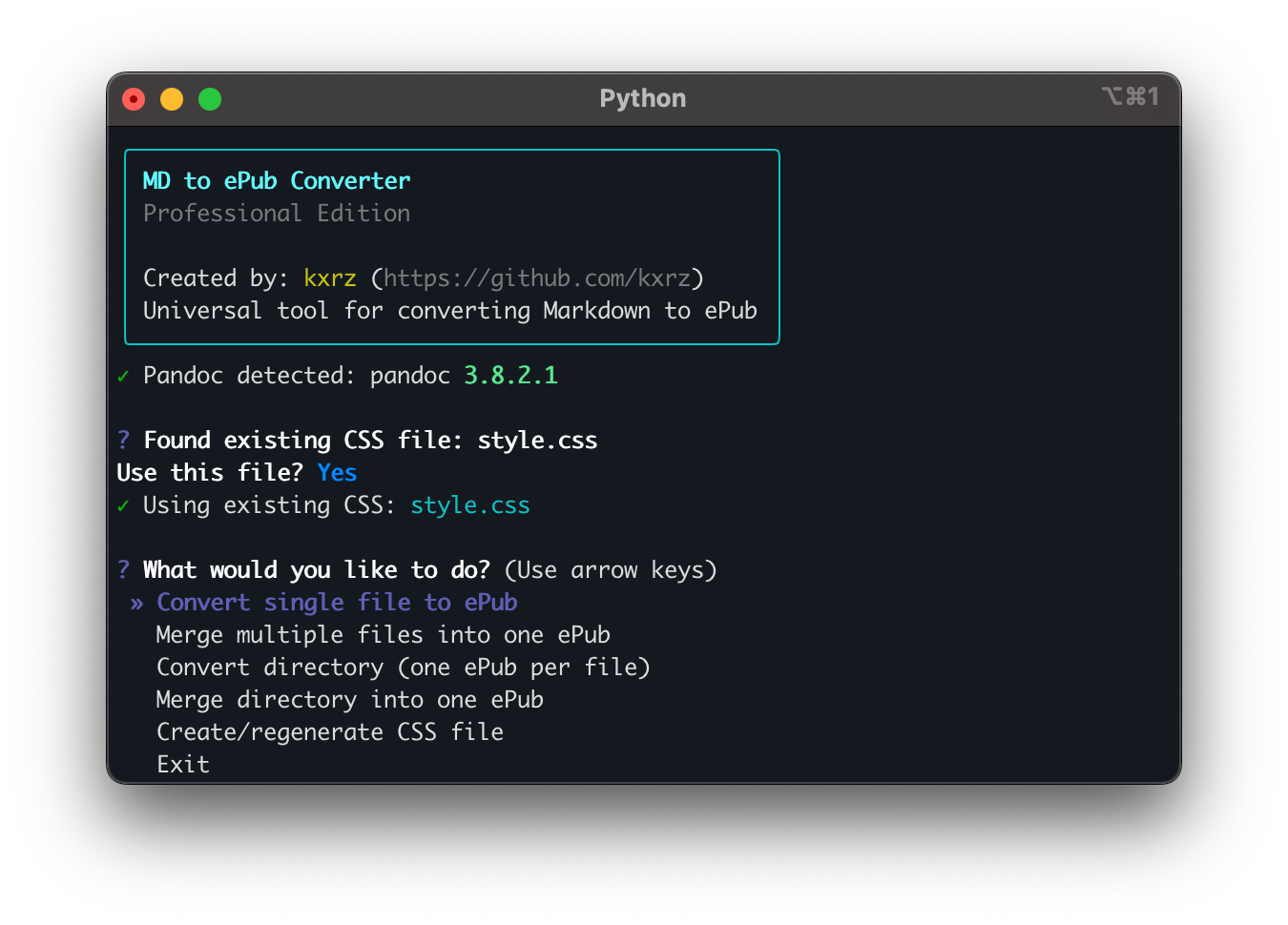Click the ⌥⌘1 shortcut indicator
Image resolution: width=1288 pixels, height=925 pixels.
point(1130,97)
